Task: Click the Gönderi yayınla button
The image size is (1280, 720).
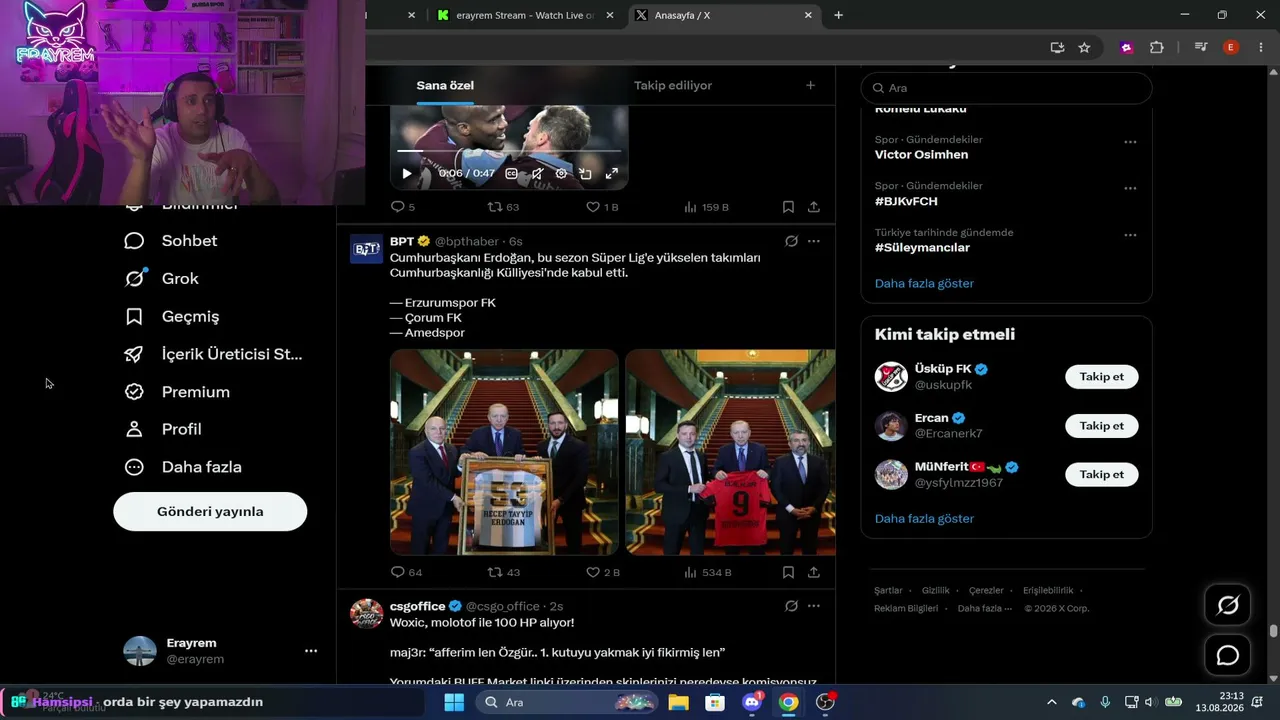Action: tap(210, 511)
